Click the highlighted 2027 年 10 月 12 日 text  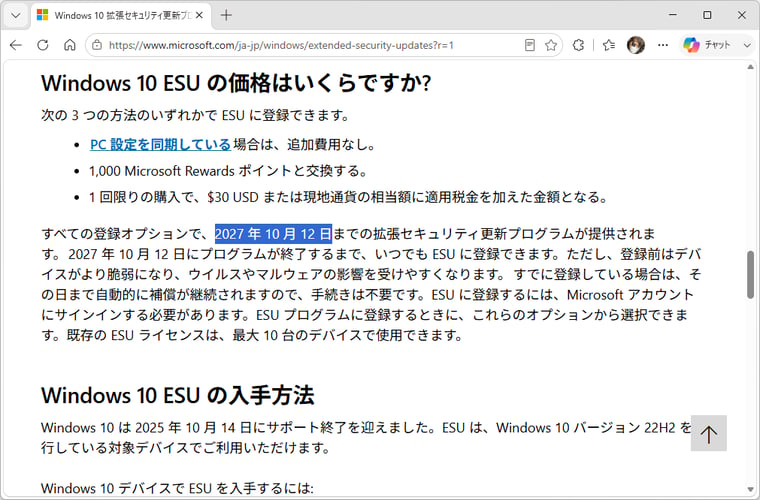273,234
